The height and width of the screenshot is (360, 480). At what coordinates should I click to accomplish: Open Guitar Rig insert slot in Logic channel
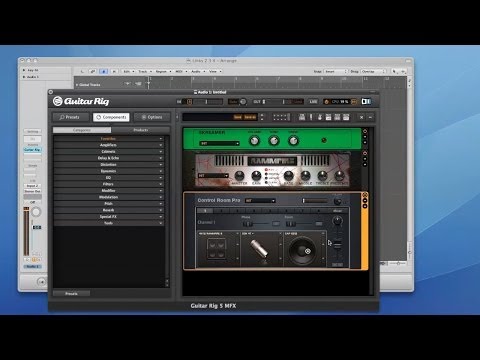point(32,150)
